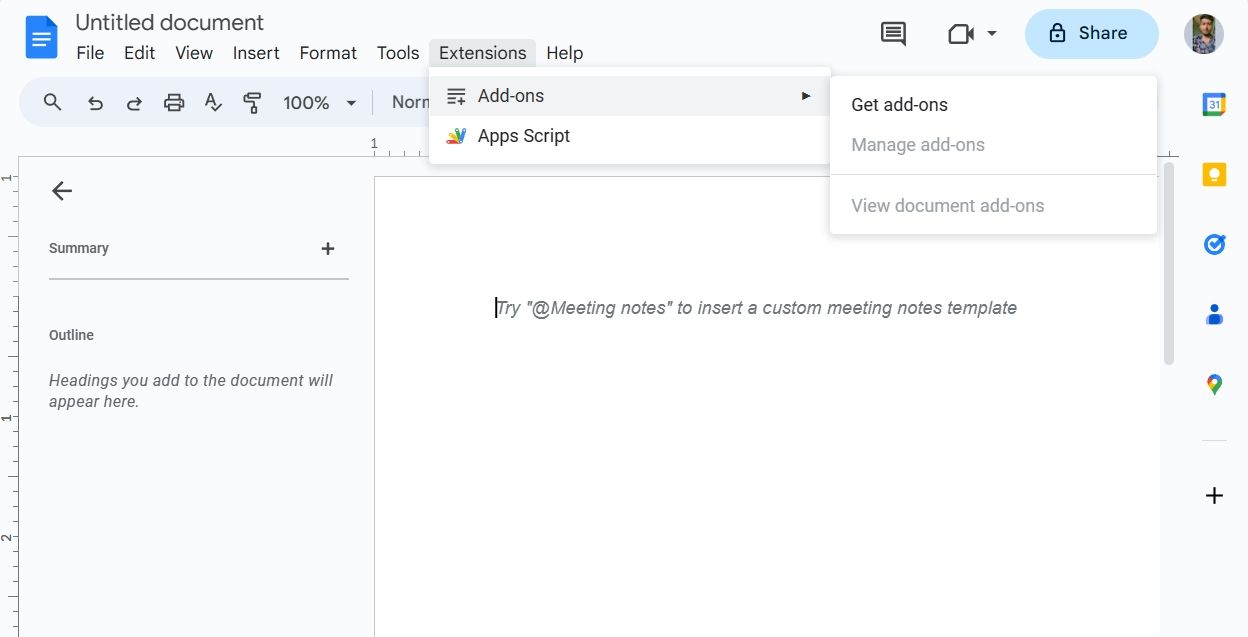Choose Get add-ons from the submenu
This screenshot has width=1248, height=637.
click(898, 104)
